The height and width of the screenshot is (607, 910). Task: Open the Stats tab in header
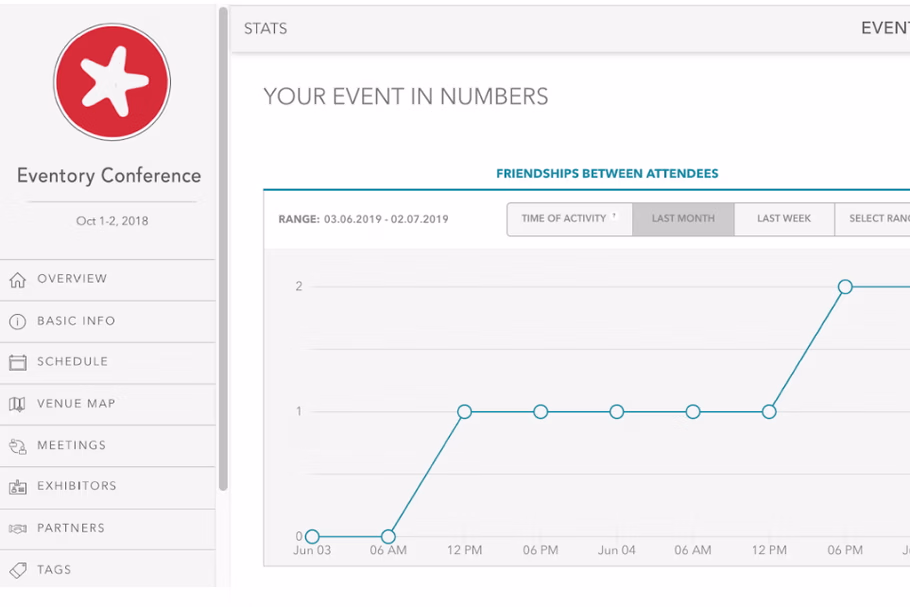tap(265, 28)
